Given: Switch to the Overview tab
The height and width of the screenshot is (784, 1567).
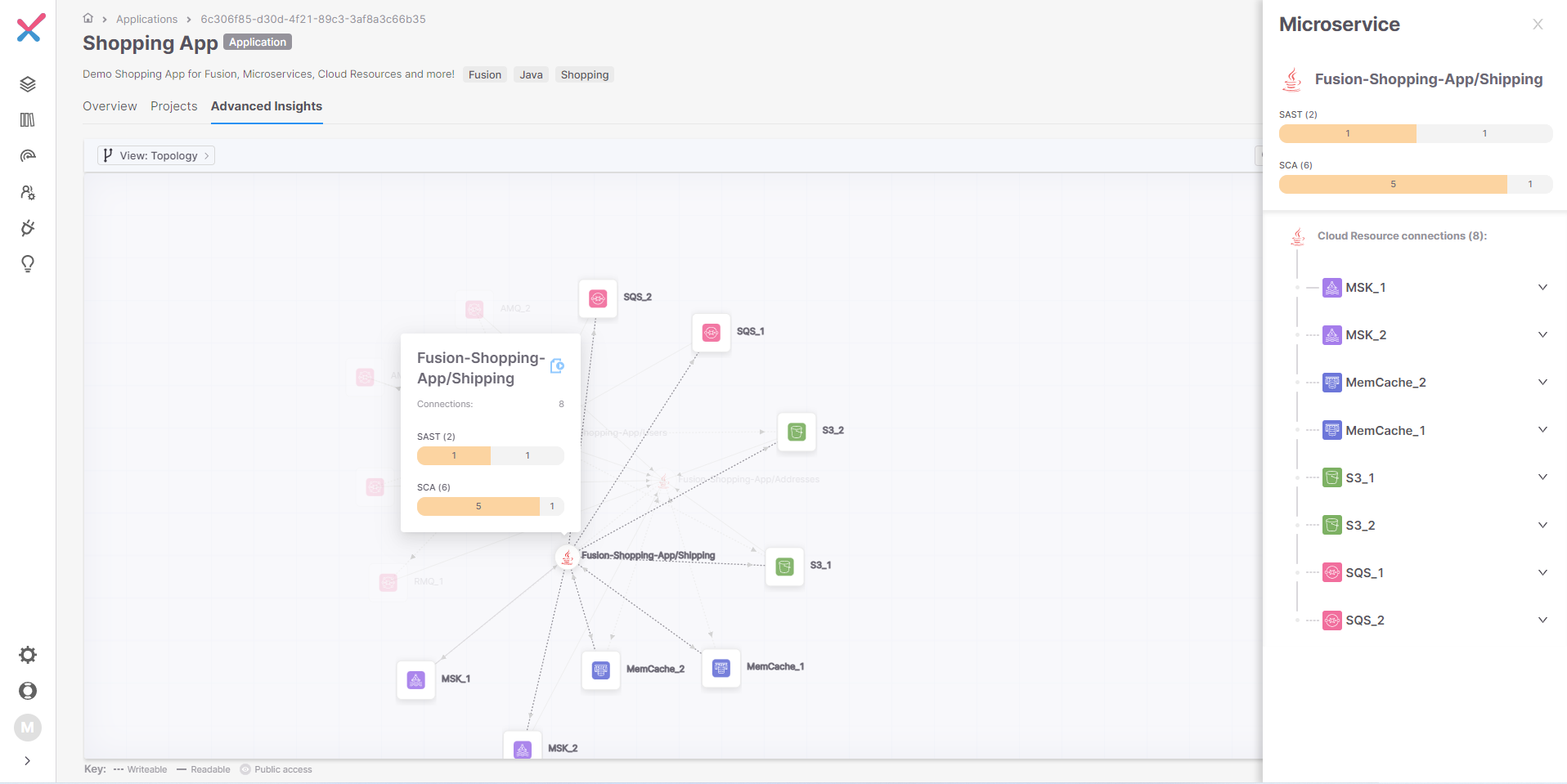Looking at the screenshot, I should click(110, 106).
